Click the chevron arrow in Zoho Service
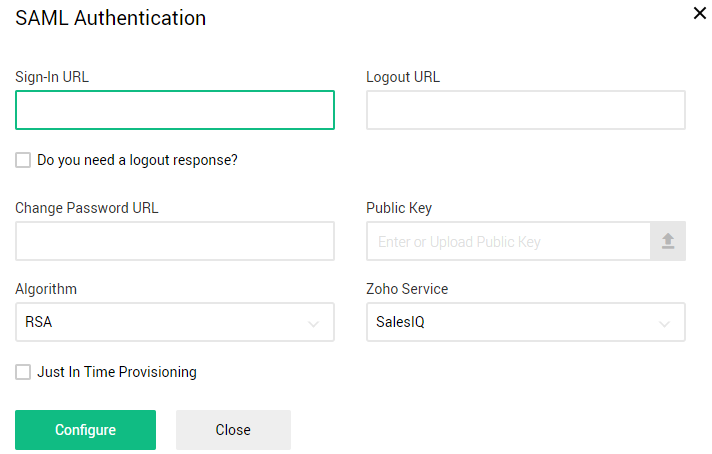The height and width of the screenshot is (454, 712). click(664, 324)
